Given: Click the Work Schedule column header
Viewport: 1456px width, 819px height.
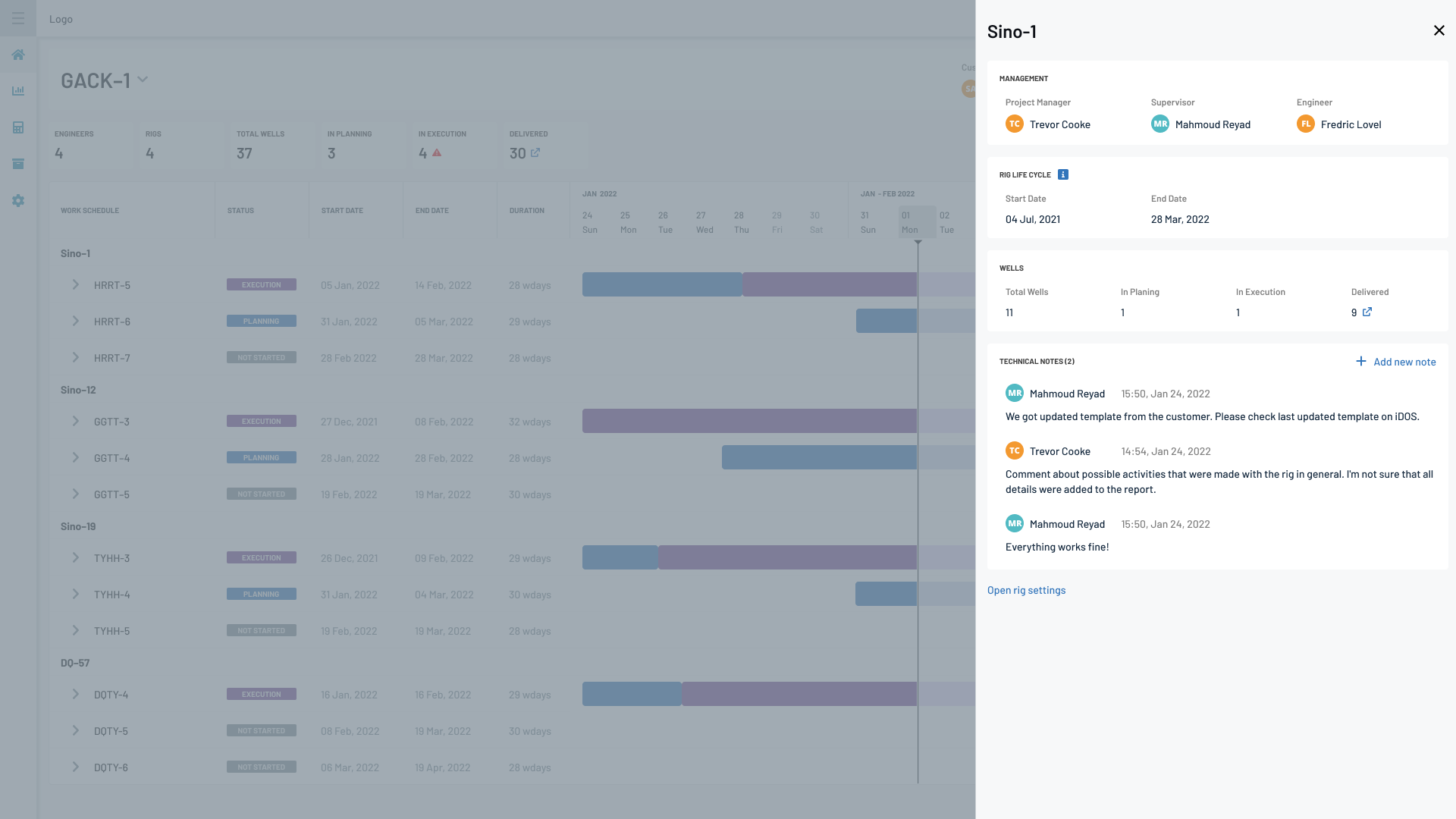Looking at the screenshot, I should click(89, 210).
